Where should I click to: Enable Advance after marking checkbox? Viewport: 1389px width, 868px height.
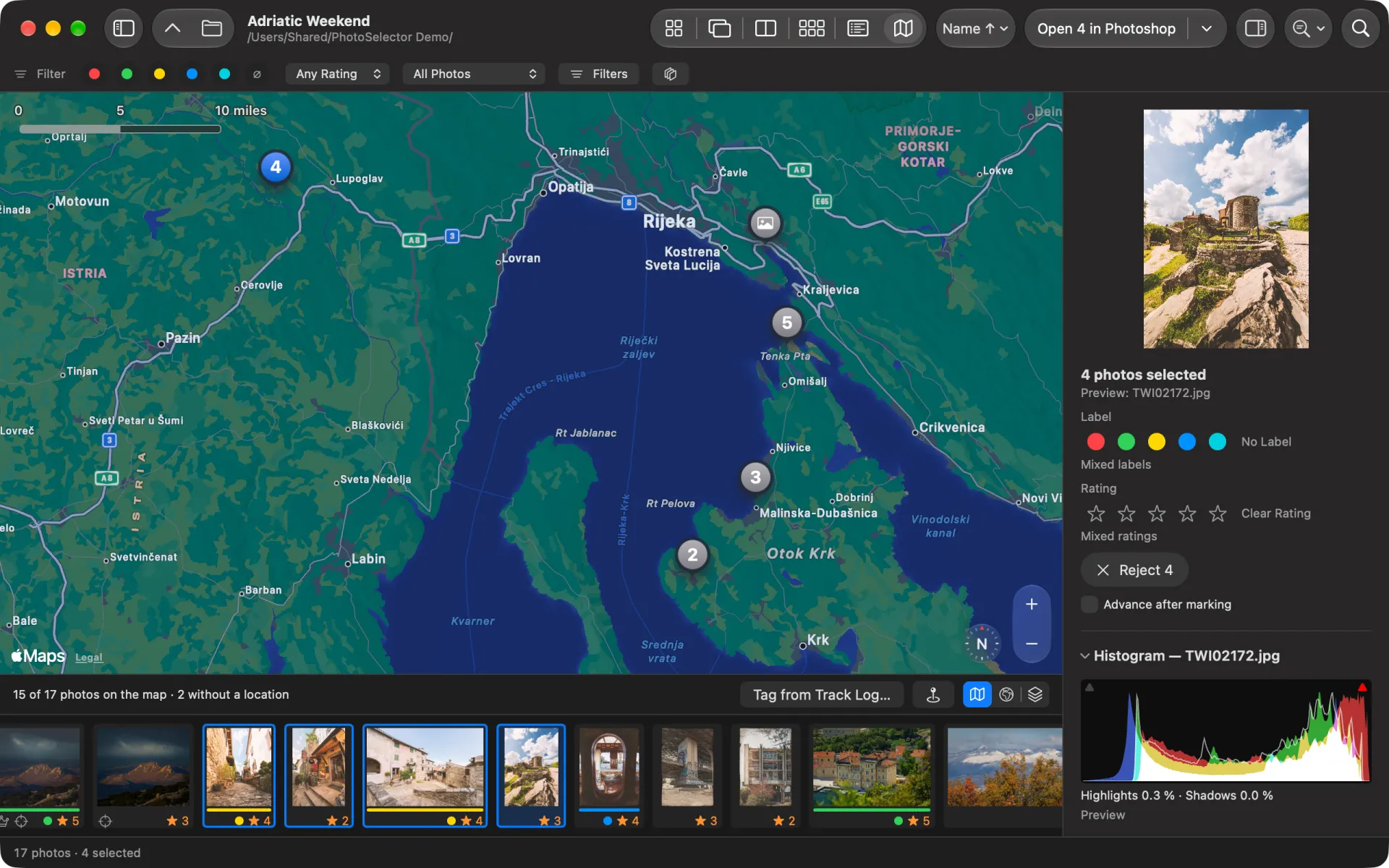[1089, 604]
